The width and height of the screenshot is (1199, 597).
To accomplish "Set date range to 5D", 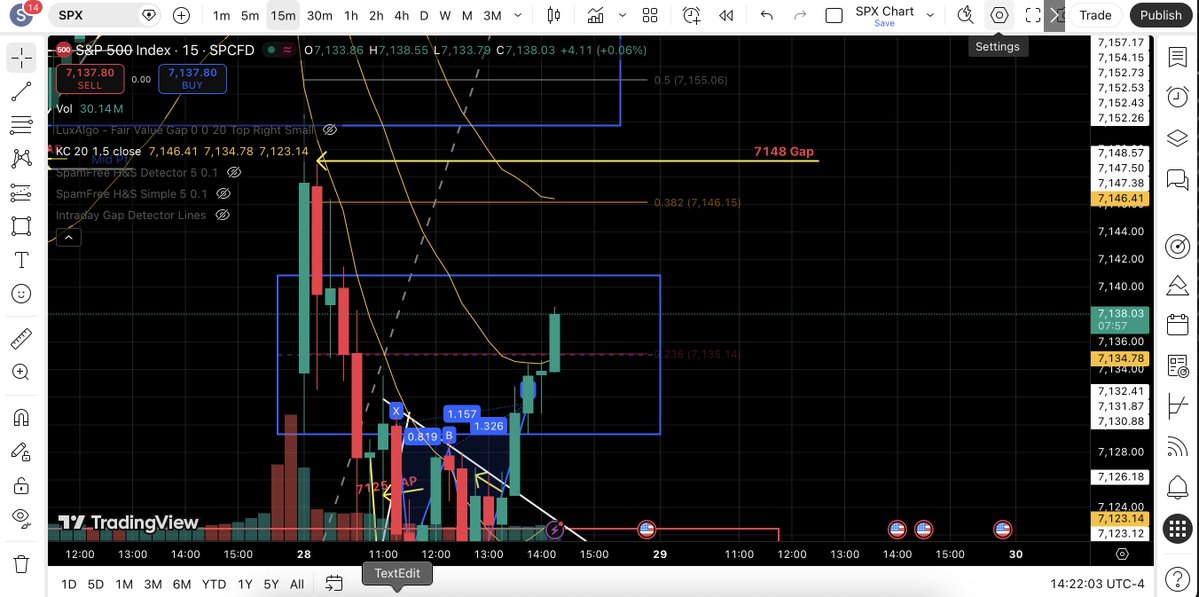I will 96,584.
